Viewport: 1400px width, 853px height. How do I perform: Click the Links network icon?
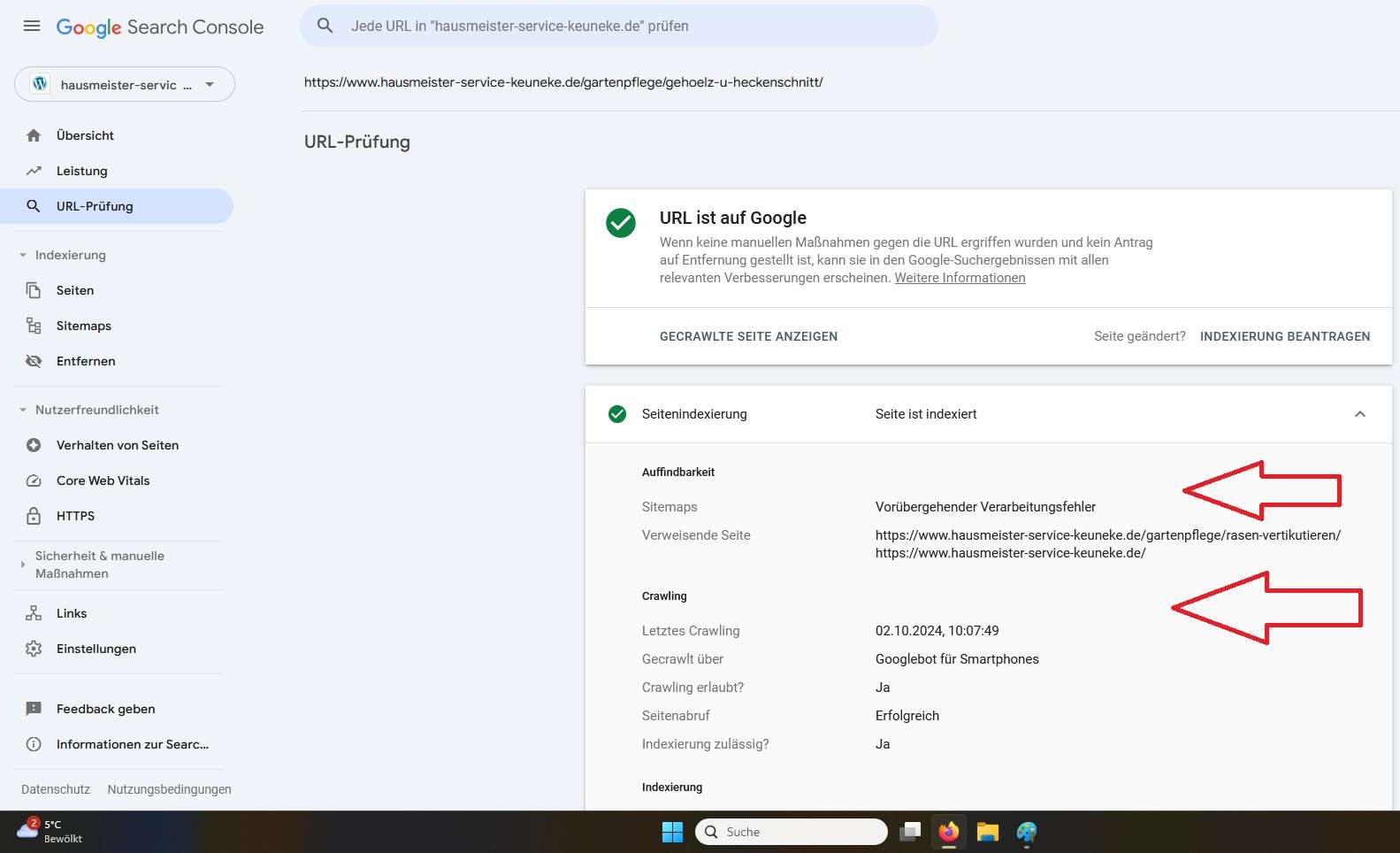[34, 613]
